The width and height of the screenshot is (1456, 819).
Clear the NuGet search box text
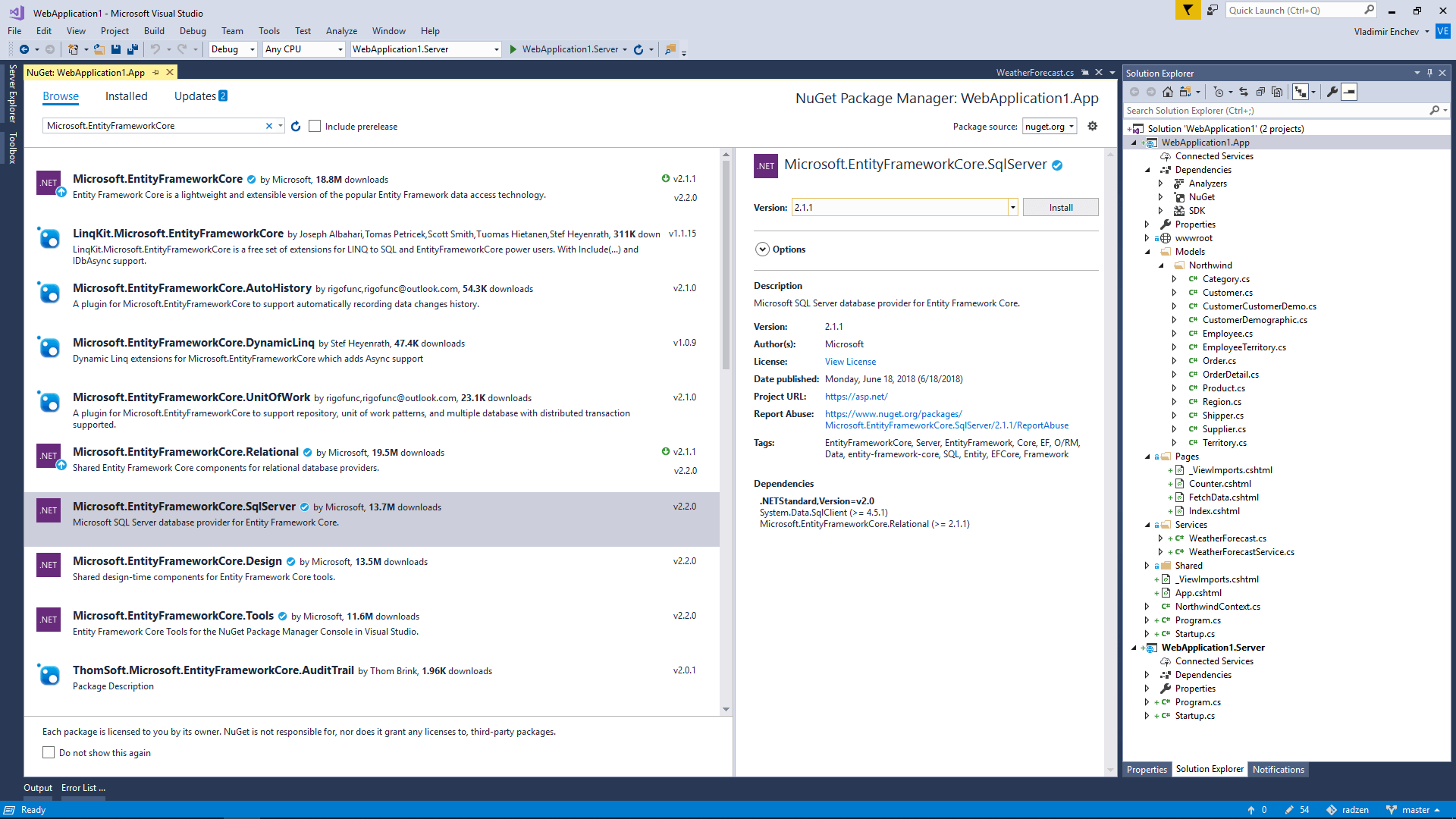tap(269, 126)
